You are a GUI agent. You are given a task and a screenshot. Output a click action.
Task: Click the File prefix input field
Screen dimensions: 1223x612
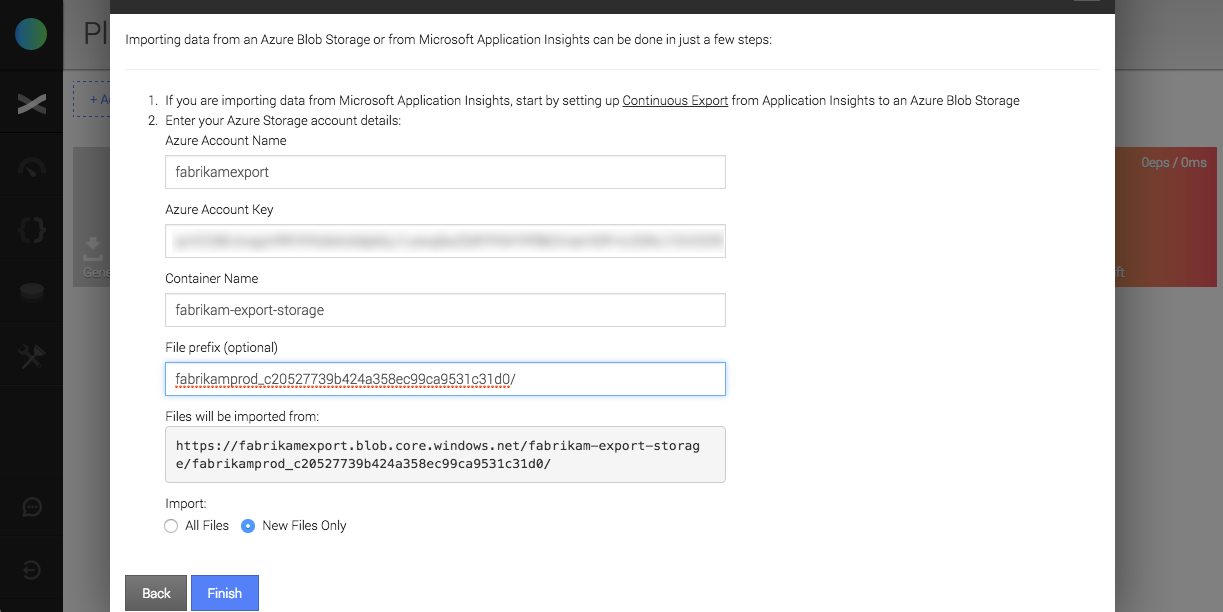[x=445, y=379]
